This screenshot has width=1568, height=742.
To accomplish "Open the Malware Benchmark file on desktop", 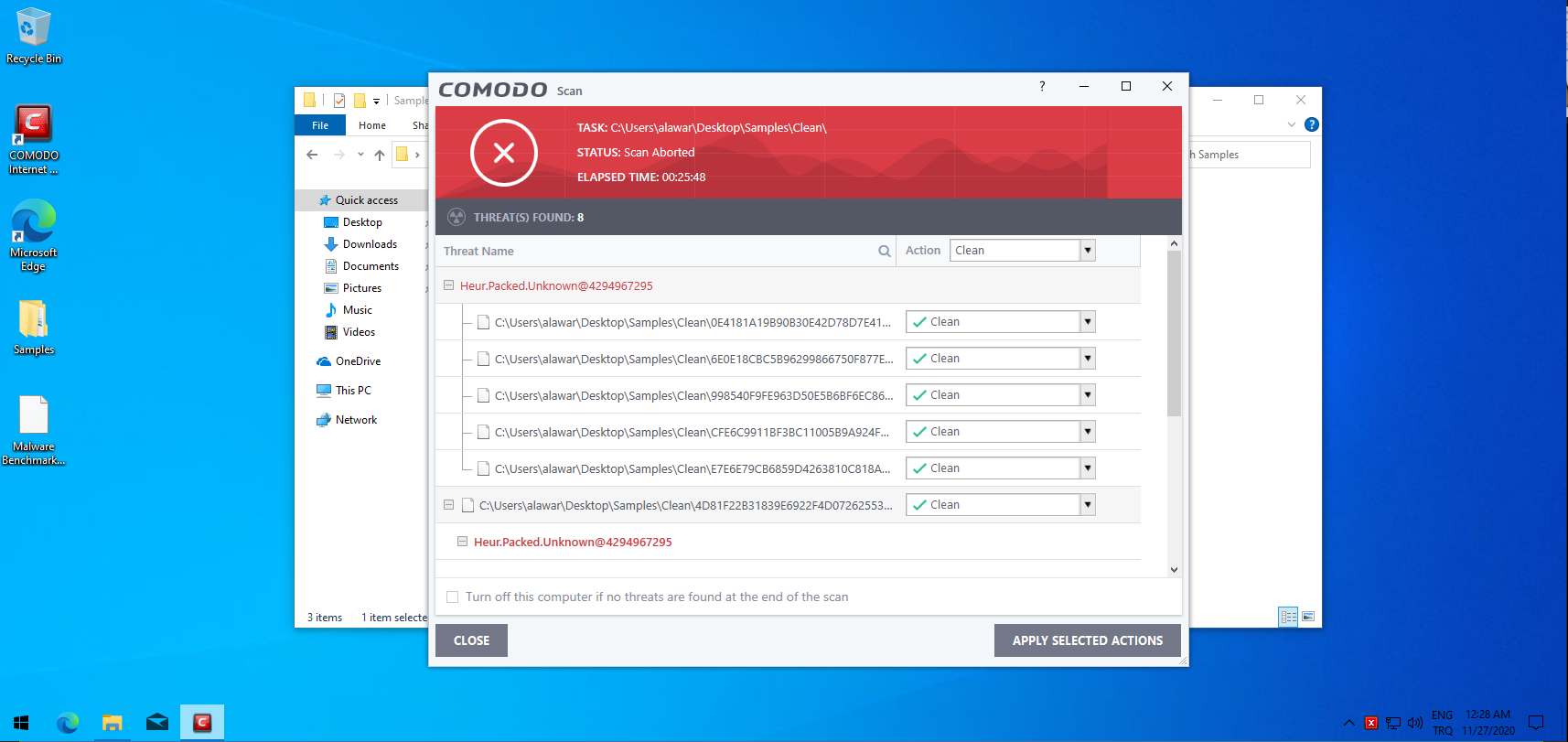I will pos(34,430).
